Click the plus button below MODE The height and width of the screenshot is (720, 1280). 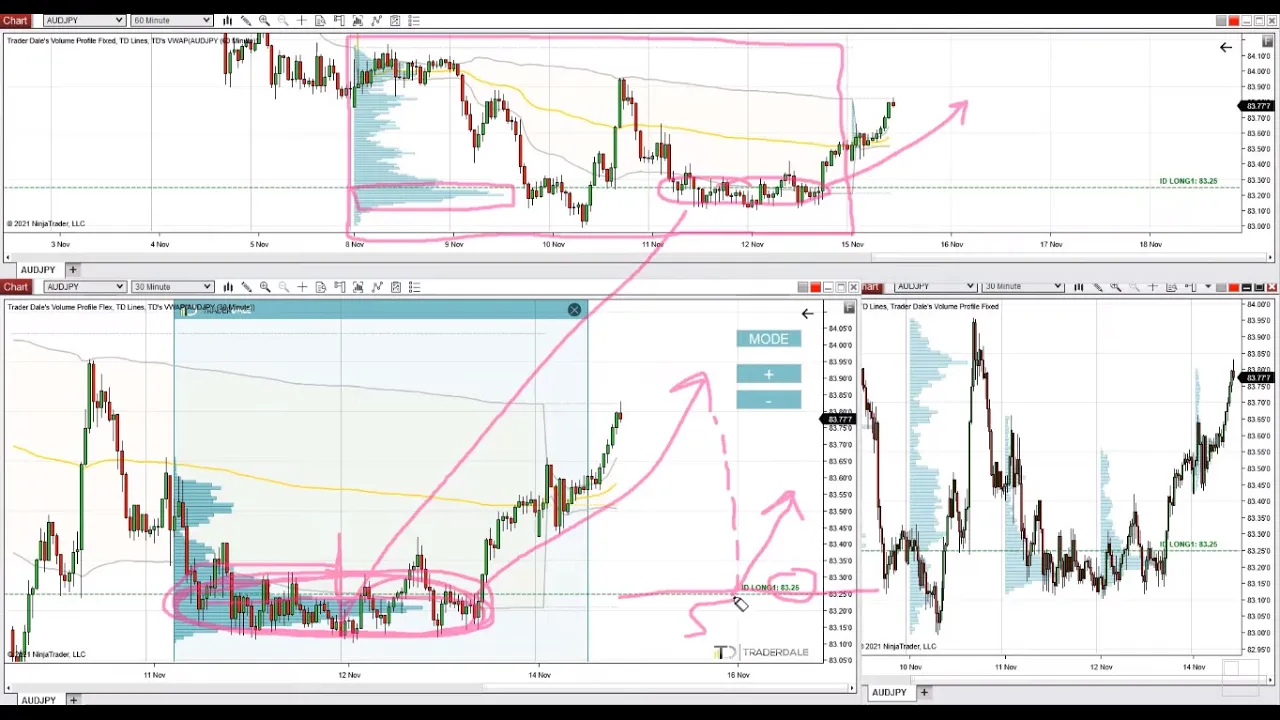769,374
